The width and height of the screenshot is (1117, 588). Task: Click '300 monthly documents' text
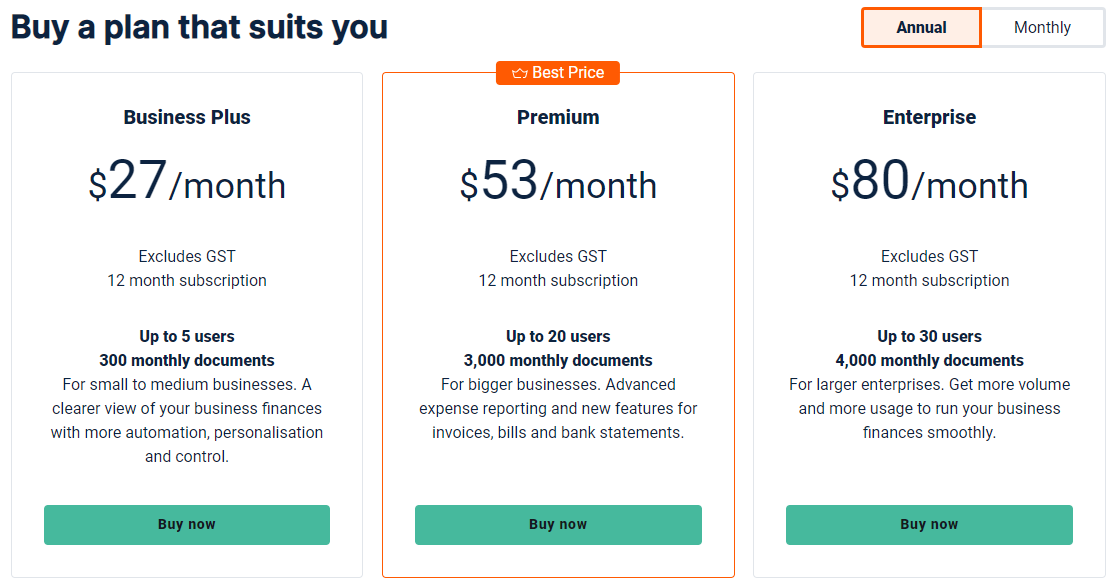click(x=187, y=361)
